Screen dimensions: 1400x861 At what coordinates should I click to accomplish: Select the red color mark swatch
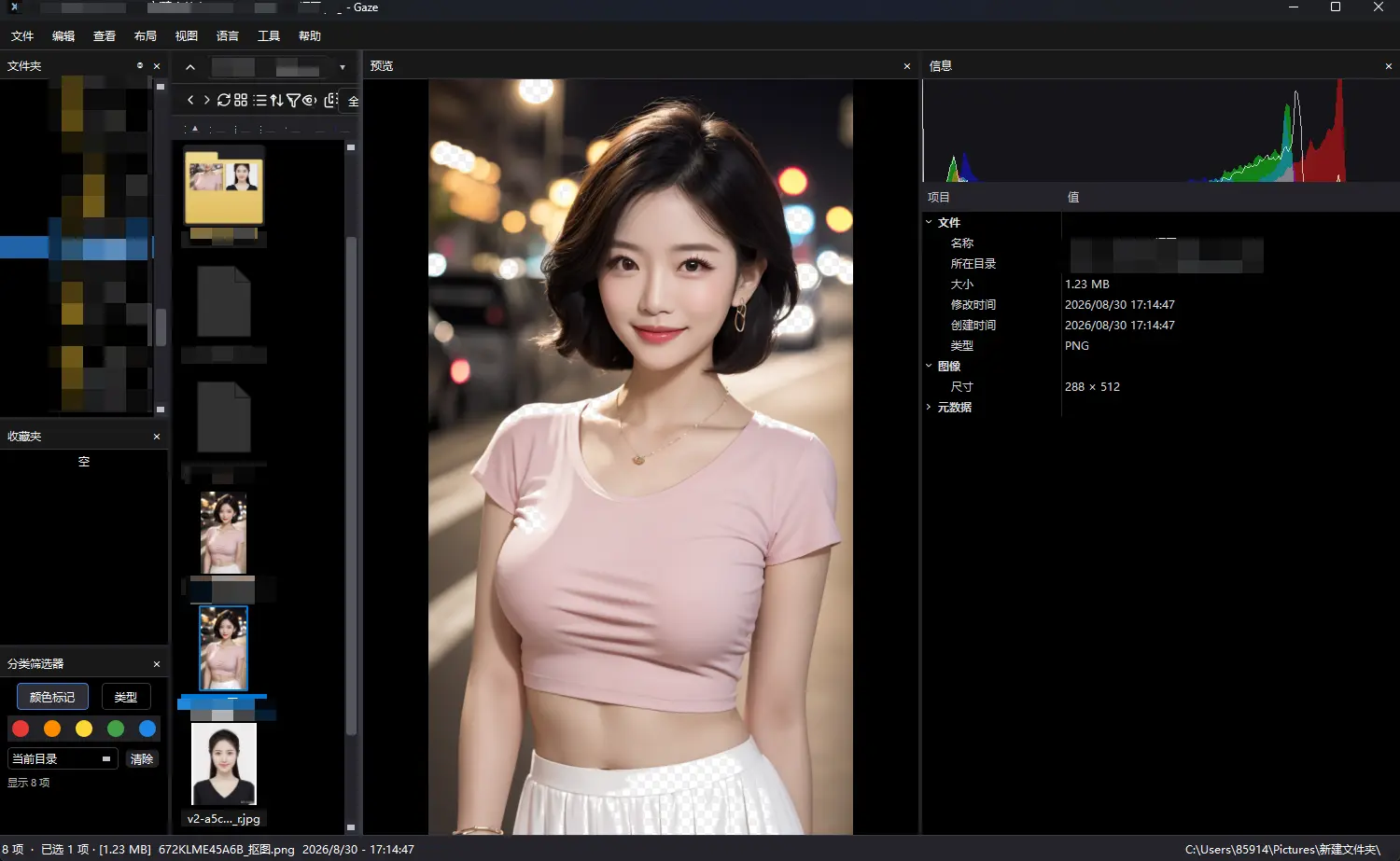(21, 729)
